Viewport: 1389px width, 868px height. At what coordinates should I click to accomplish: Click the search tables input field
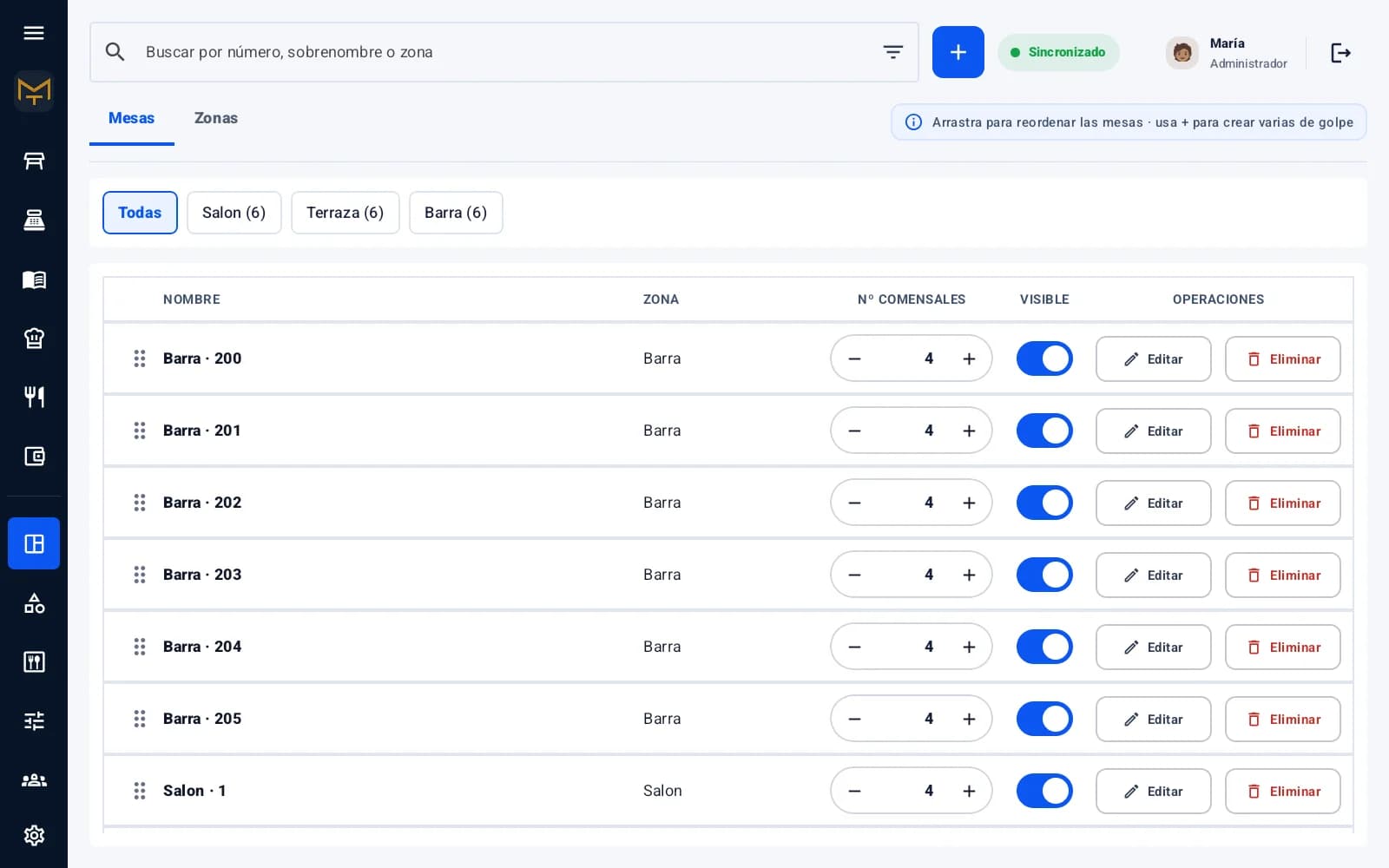504,52
